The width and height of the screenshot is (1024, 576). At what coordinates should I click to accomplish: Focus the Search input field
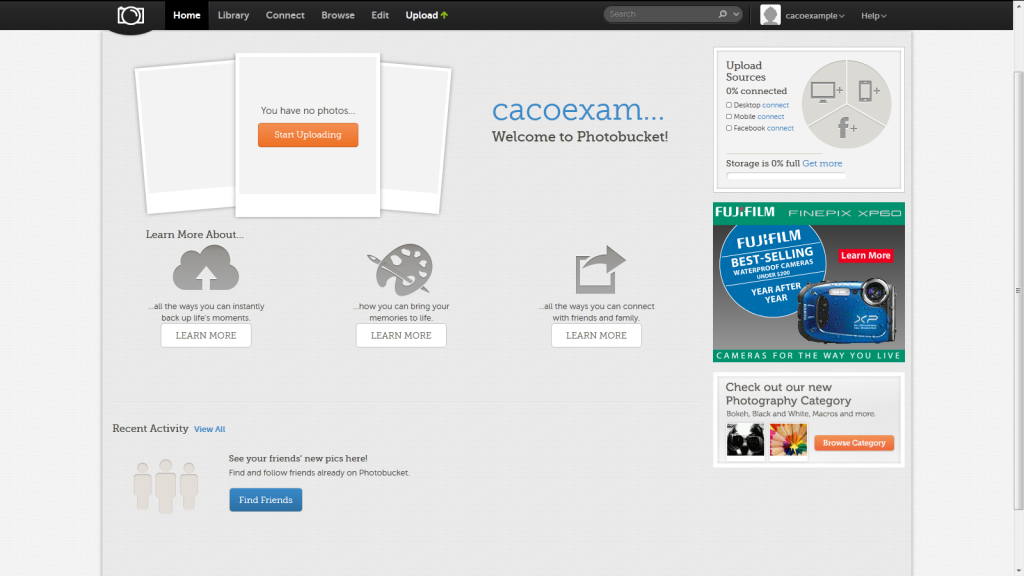coord(660,15)
